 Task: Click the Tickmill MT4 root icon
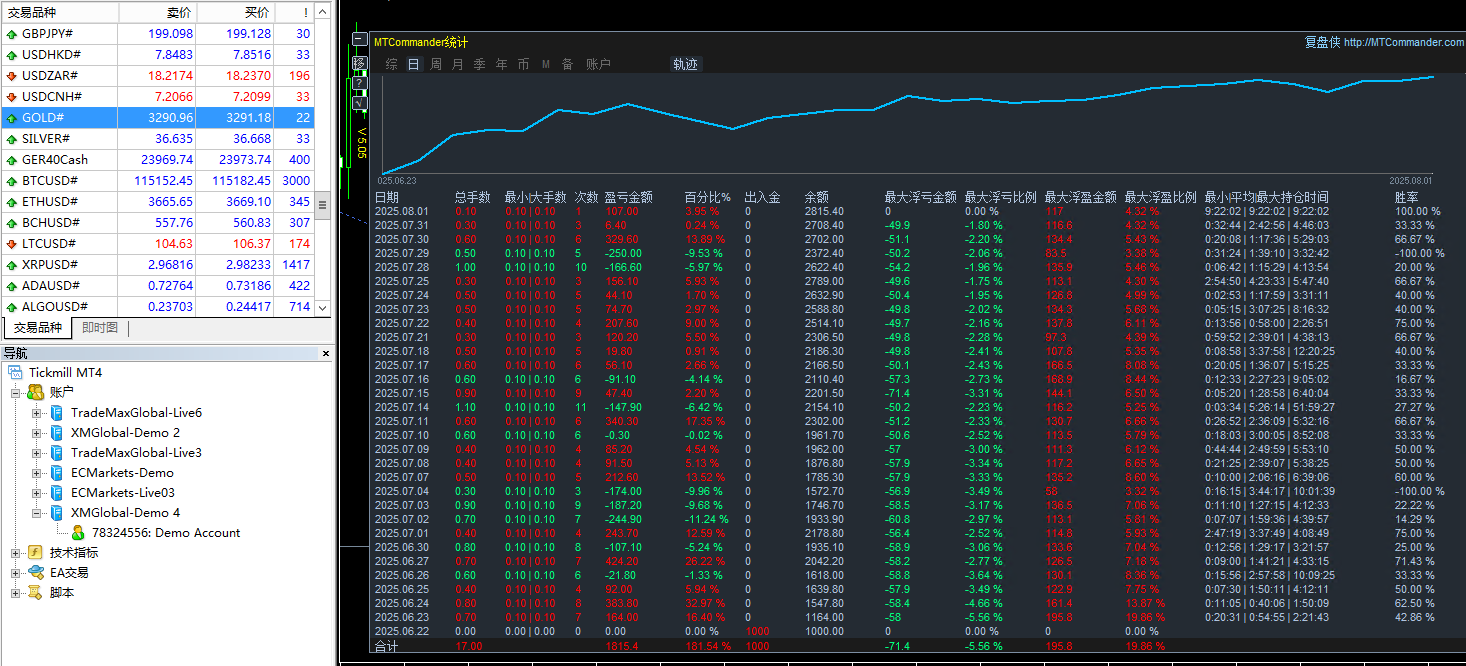tap(15, 373)
